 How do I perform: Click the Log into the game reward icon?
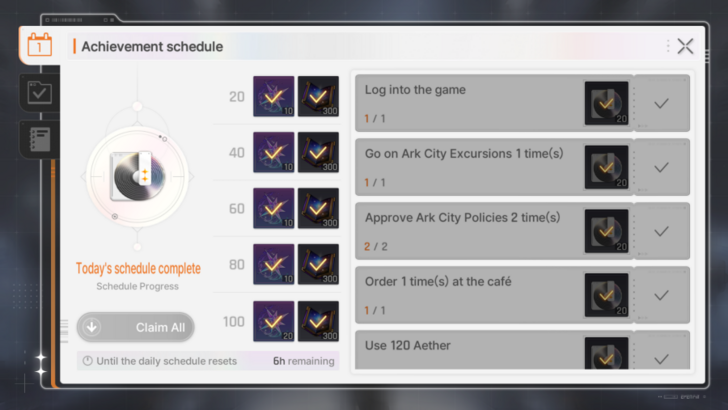pyautogui.click(x=606, y=103)
